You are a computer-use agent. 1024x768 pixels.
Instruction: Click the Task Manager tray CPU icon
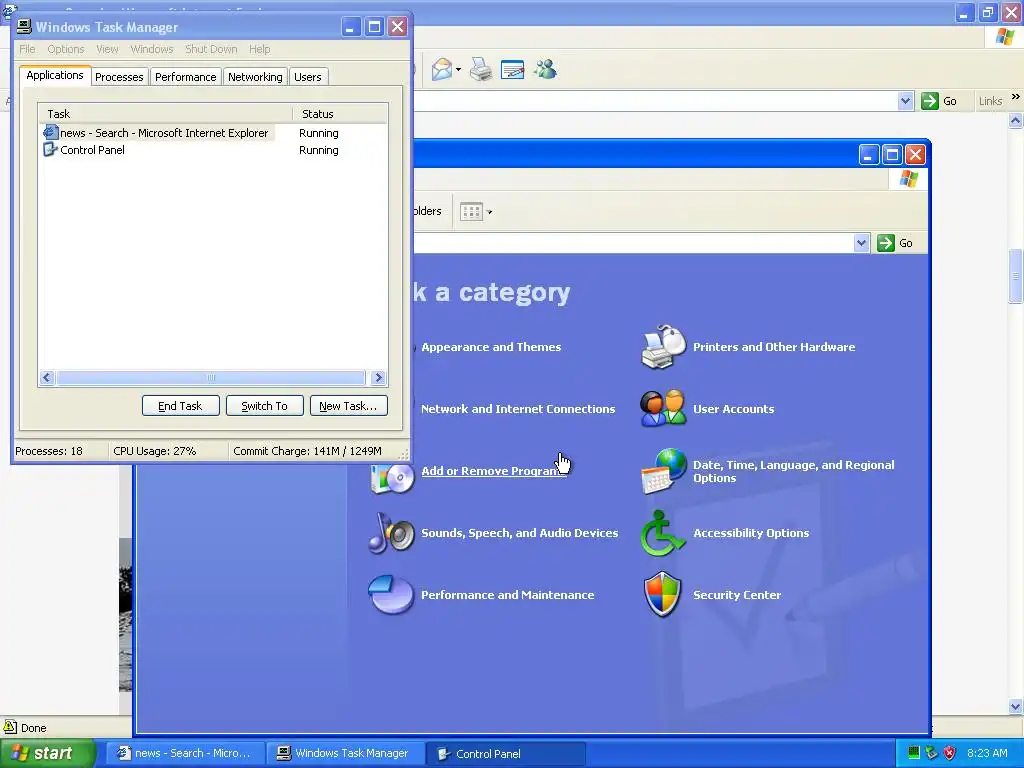click(914, 753)
